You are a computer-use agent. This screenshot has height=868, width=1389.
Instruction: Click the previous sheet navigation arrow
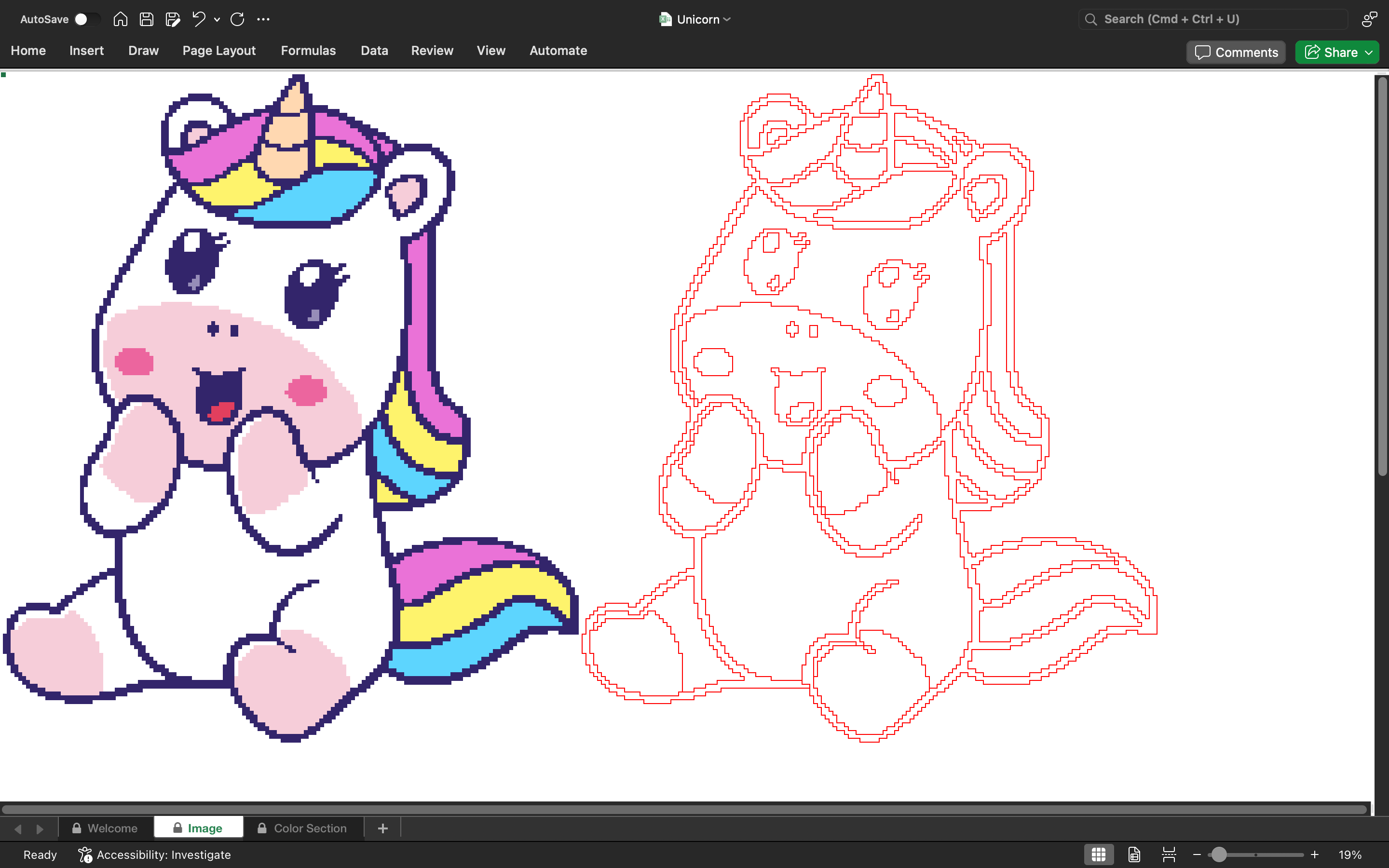(18, 829)
